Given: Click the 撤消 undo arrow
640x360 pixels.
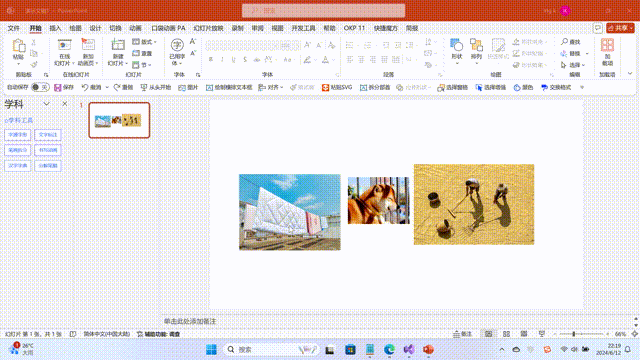Looking at the screenshot, I should 85,87.
